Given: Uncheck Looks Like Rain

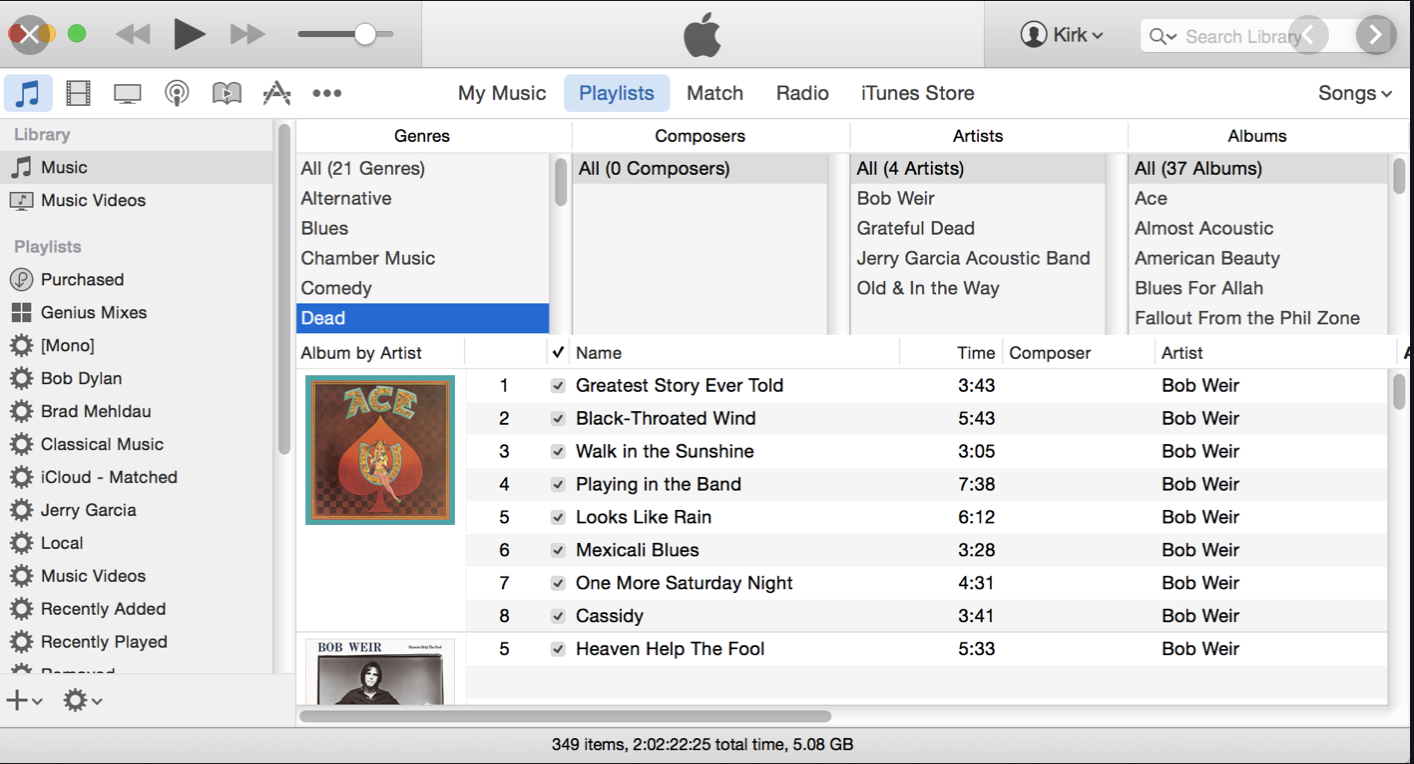Looking at the screenshot, I should (558, 517).
